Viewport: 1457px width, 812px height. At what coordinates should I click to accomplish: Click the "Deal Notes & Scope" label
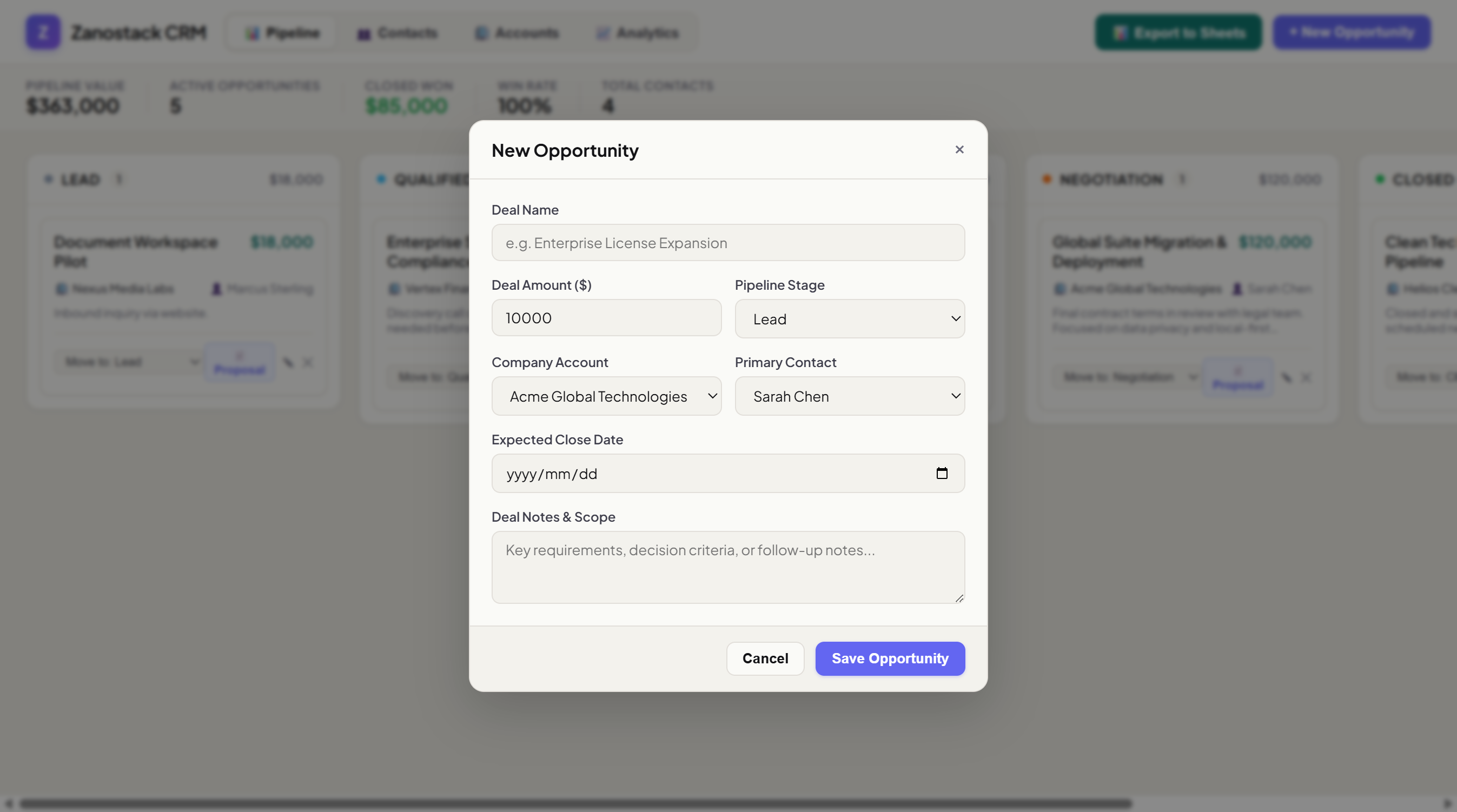pos(553,517)
